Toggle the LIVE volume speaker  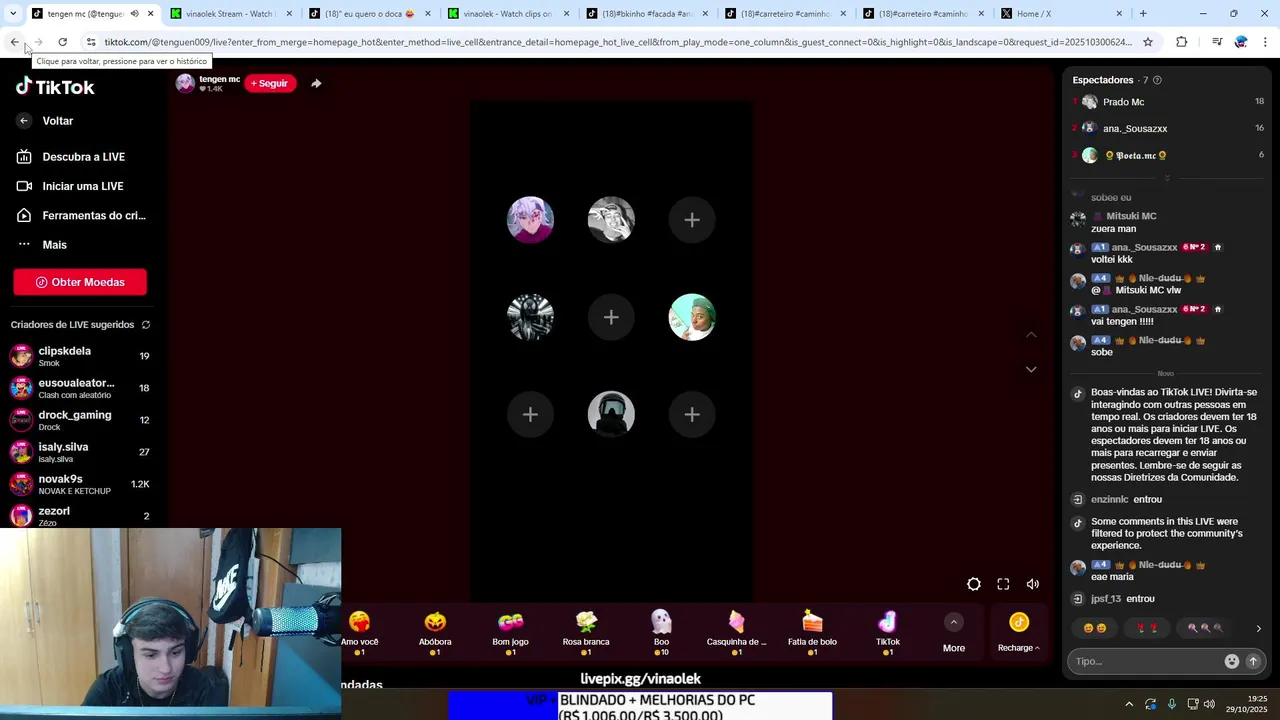[1033, 584]
